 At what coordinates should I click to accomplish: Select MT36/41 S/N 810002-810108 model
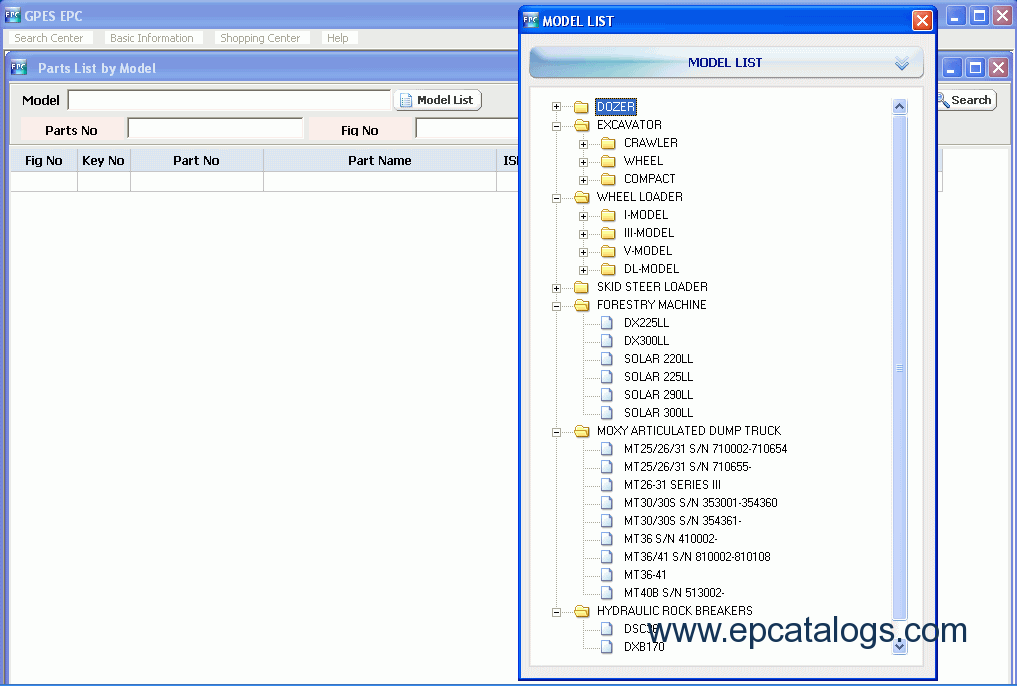point(697,557)
